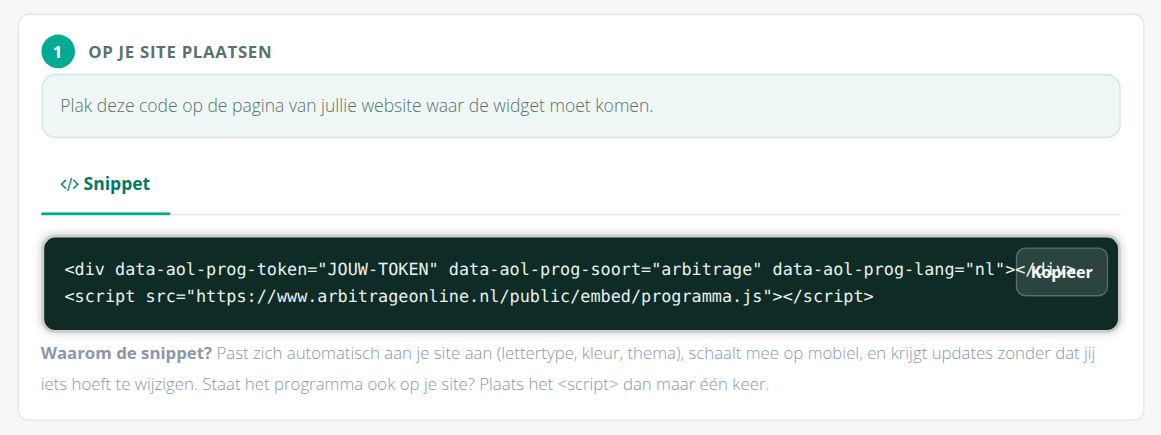
Task: Click the script src line in the code block
Action: tap(469, 296)
